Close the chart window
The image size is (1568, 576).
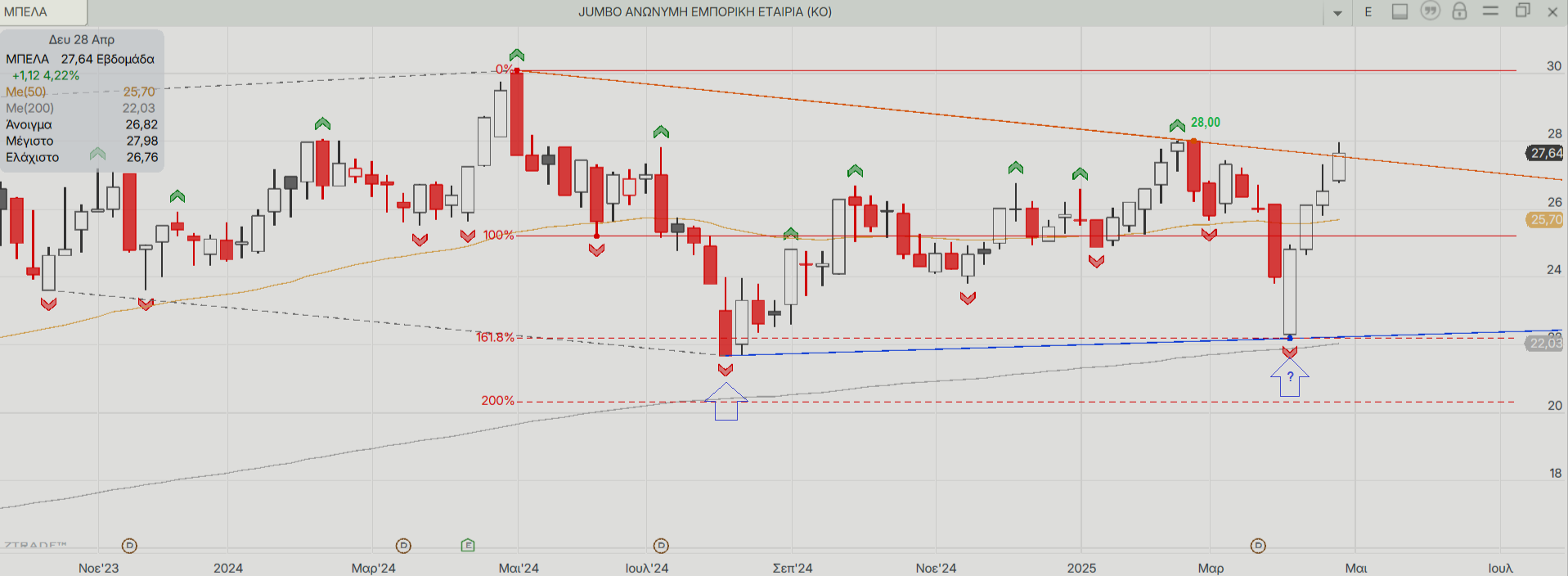point(1552,11)
